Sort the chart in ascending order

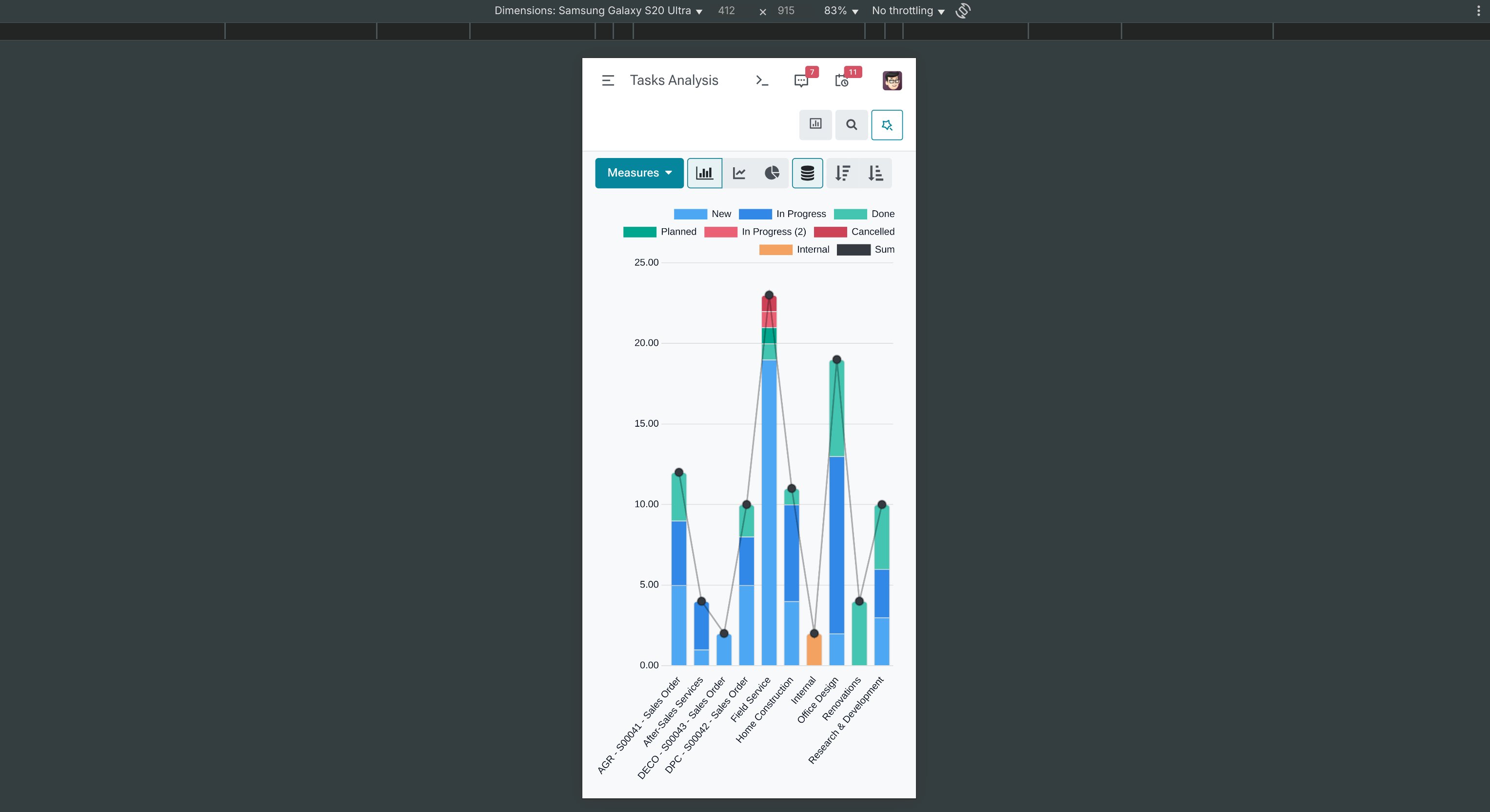(876, 173)
